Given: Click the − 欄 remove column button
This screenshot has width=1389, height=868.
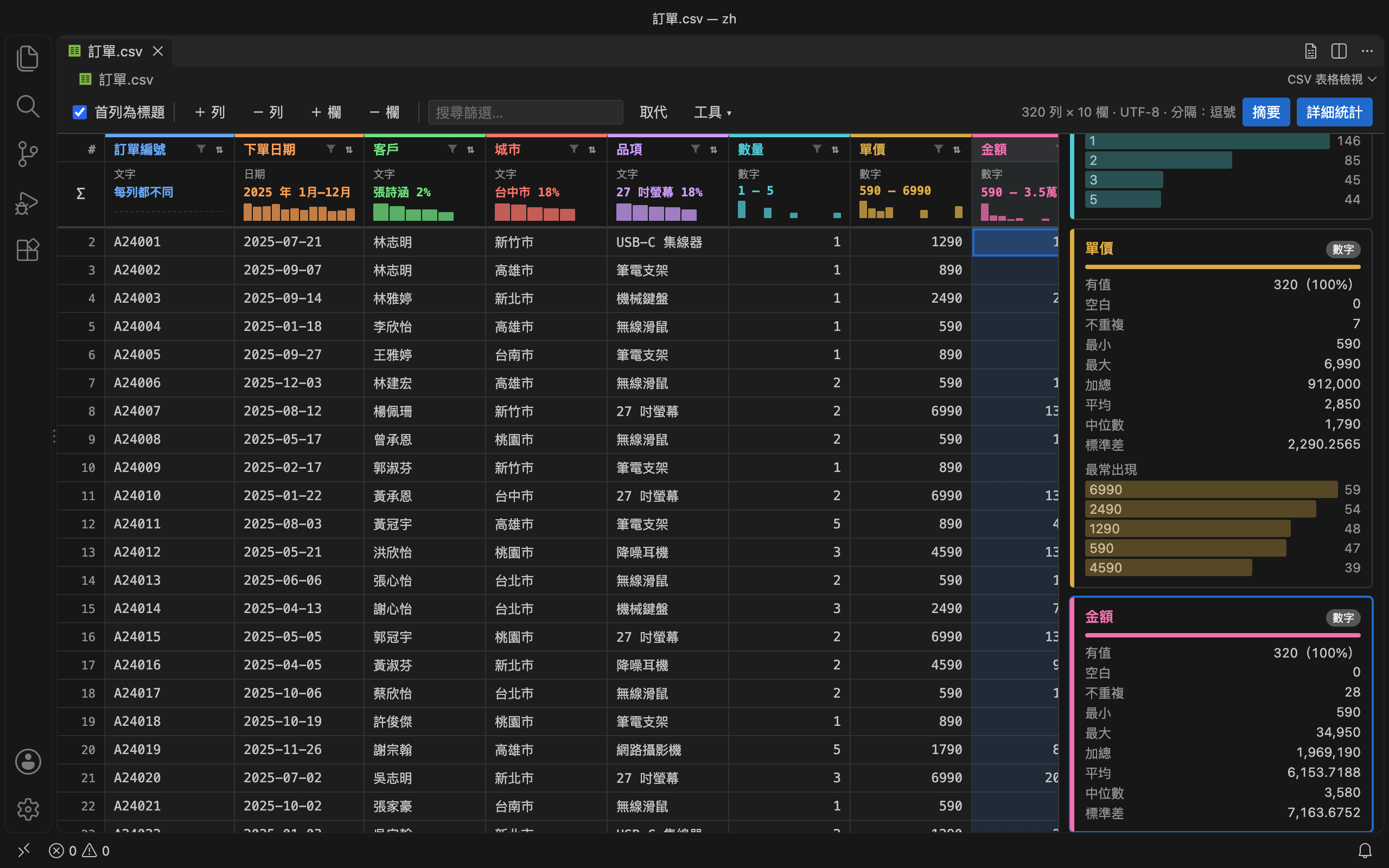Looking at the screenshot, I should point(384,112).
